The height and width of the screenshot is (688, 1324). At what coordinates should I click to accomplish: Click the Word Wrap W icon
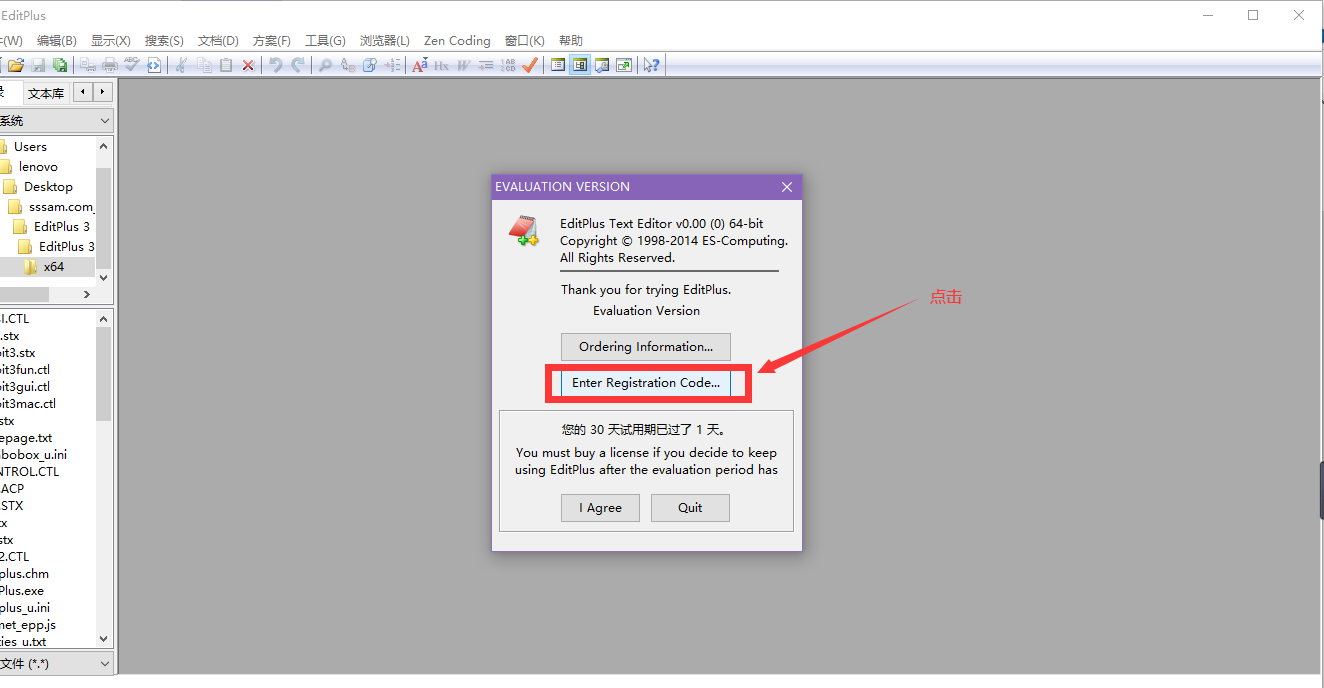tap(463, 65)
